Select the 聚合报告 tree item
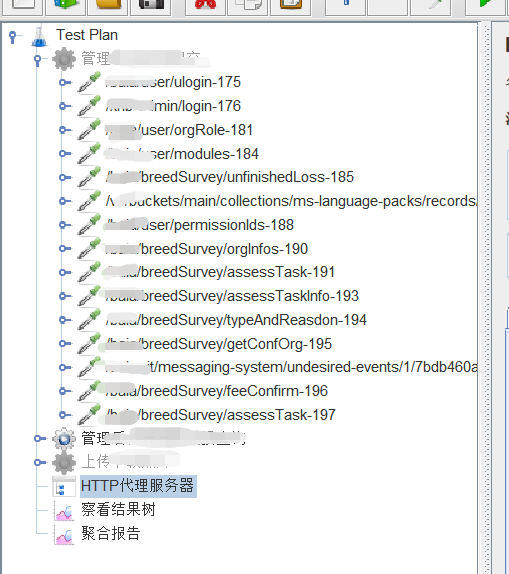This screenshot has width=509, height=574. pyautogui.click(x=111, y=533)
